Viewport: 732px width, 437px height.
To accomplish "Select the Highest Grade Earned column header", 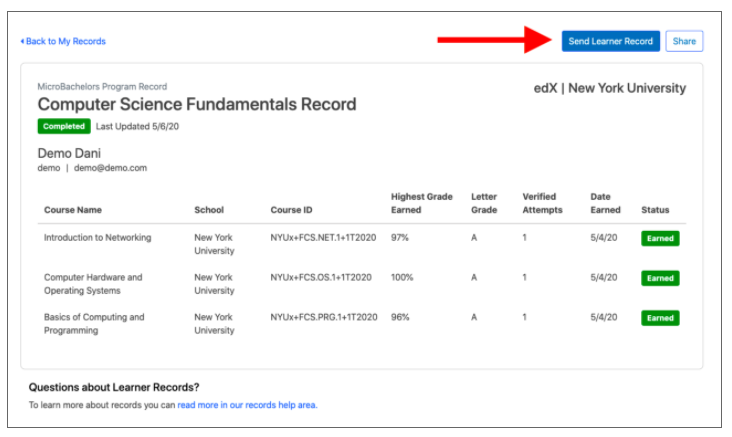I will click(x=421, y=203).
